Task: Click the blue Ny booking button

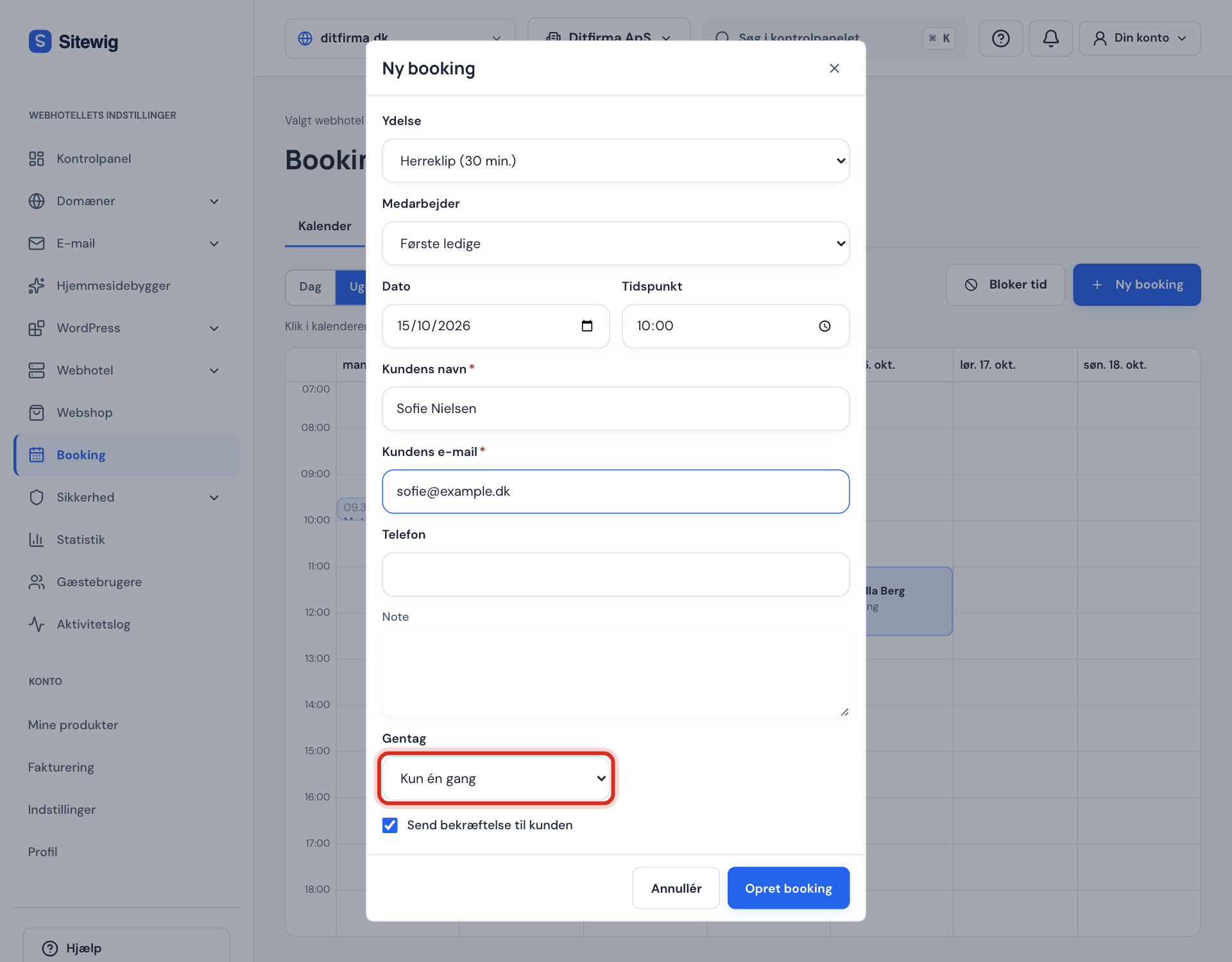Action: click(x=1136, y=284)
